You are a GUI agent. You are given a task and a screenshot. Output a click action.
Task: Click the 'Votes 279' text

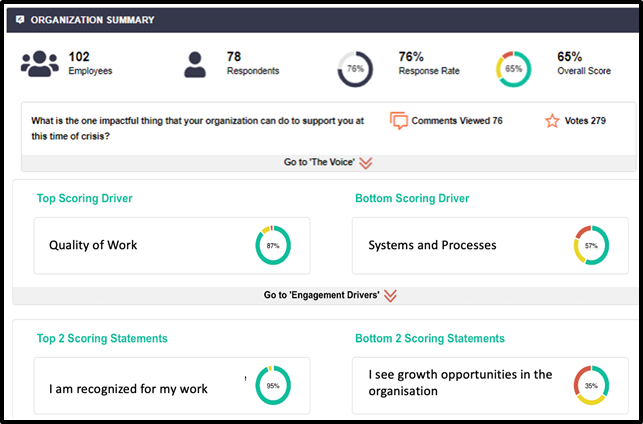click(585, 121)
